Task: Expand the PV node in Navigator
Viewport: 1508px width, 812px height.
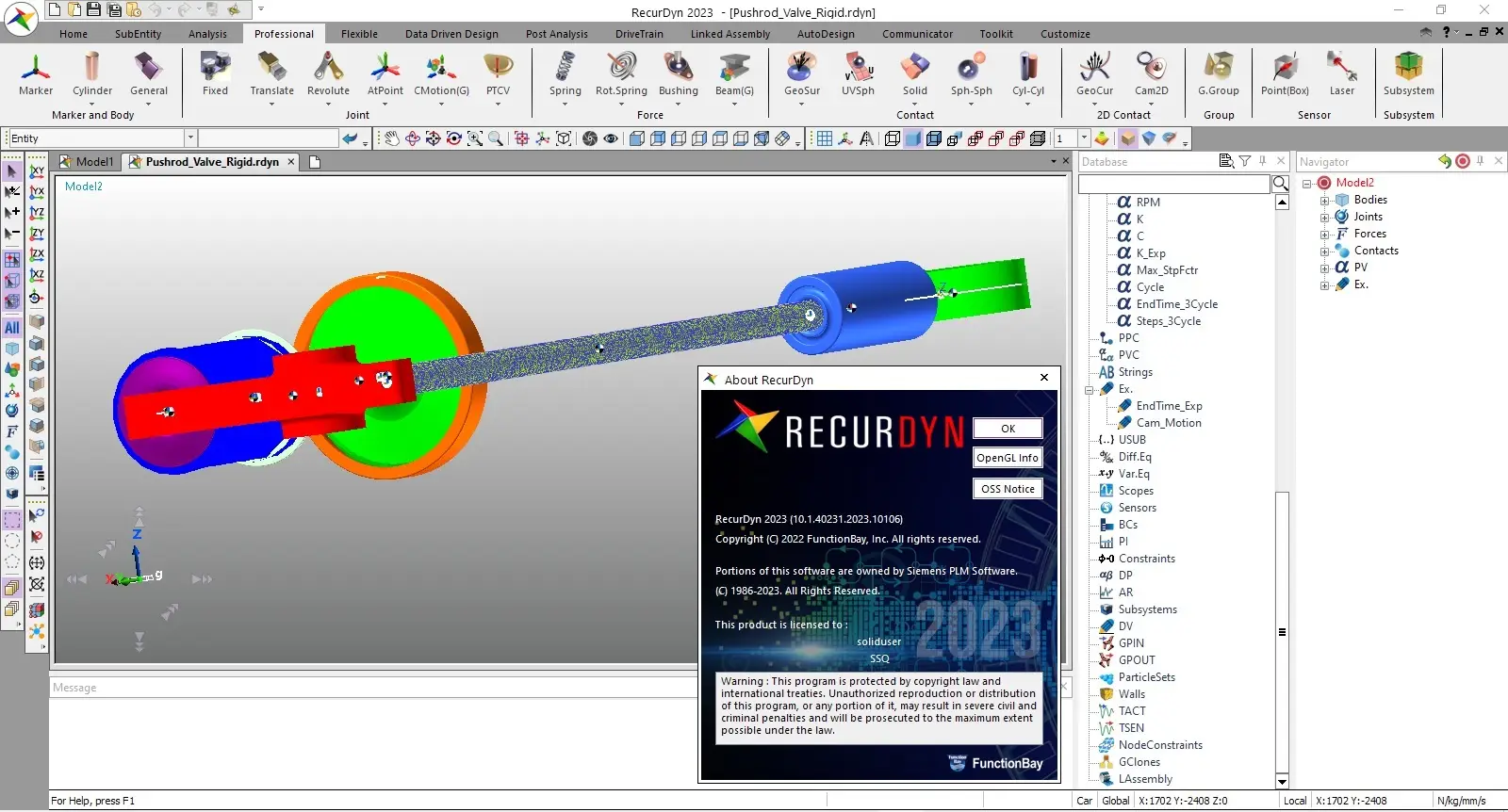Action: click(1324, 268)
